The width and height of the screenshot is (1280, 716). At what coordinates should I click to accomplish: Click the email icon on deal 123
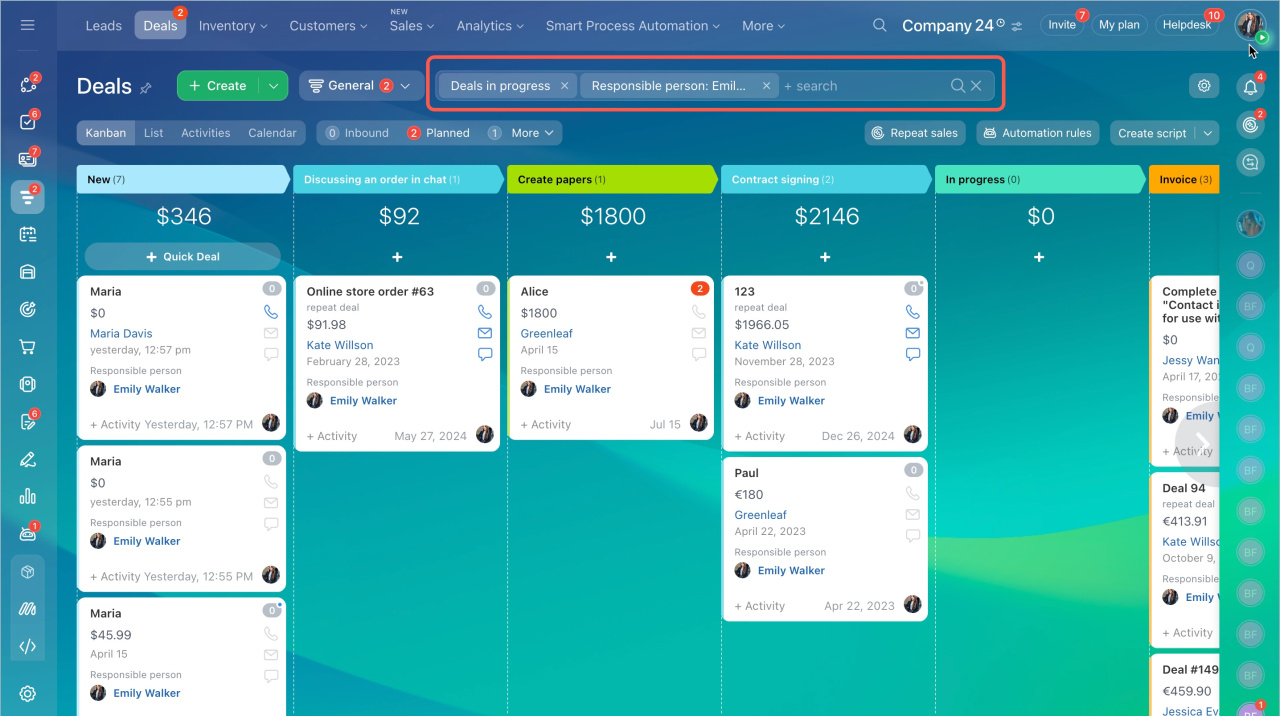tap(912, 333)
